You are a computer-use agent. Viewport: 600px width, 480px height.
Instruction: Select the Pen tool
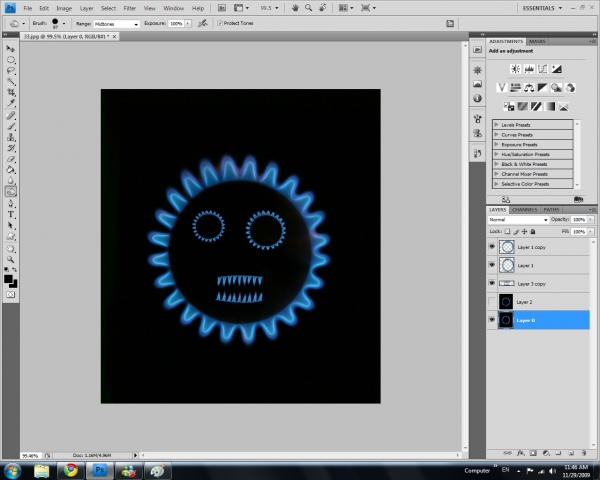pos(11,204)
